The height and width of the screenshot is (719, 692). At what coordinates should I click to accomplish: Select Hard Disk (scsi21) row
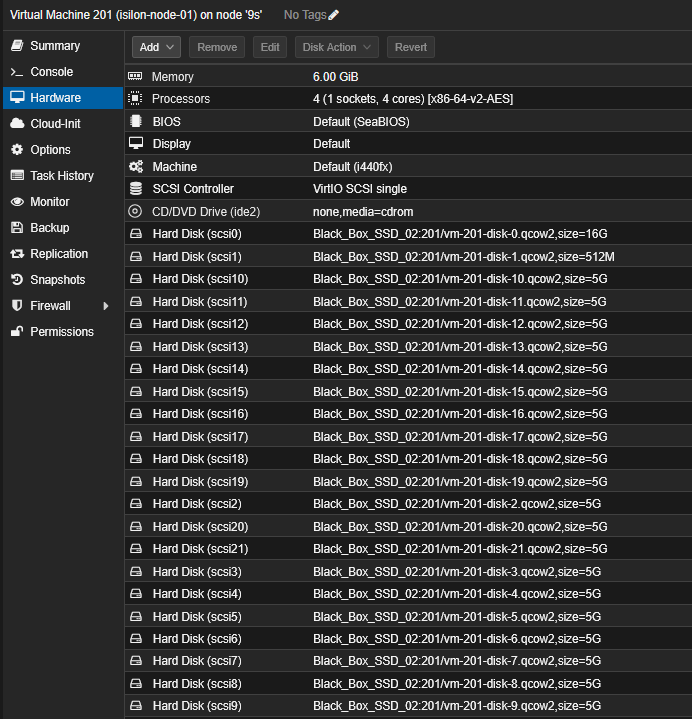pos(400,549)
